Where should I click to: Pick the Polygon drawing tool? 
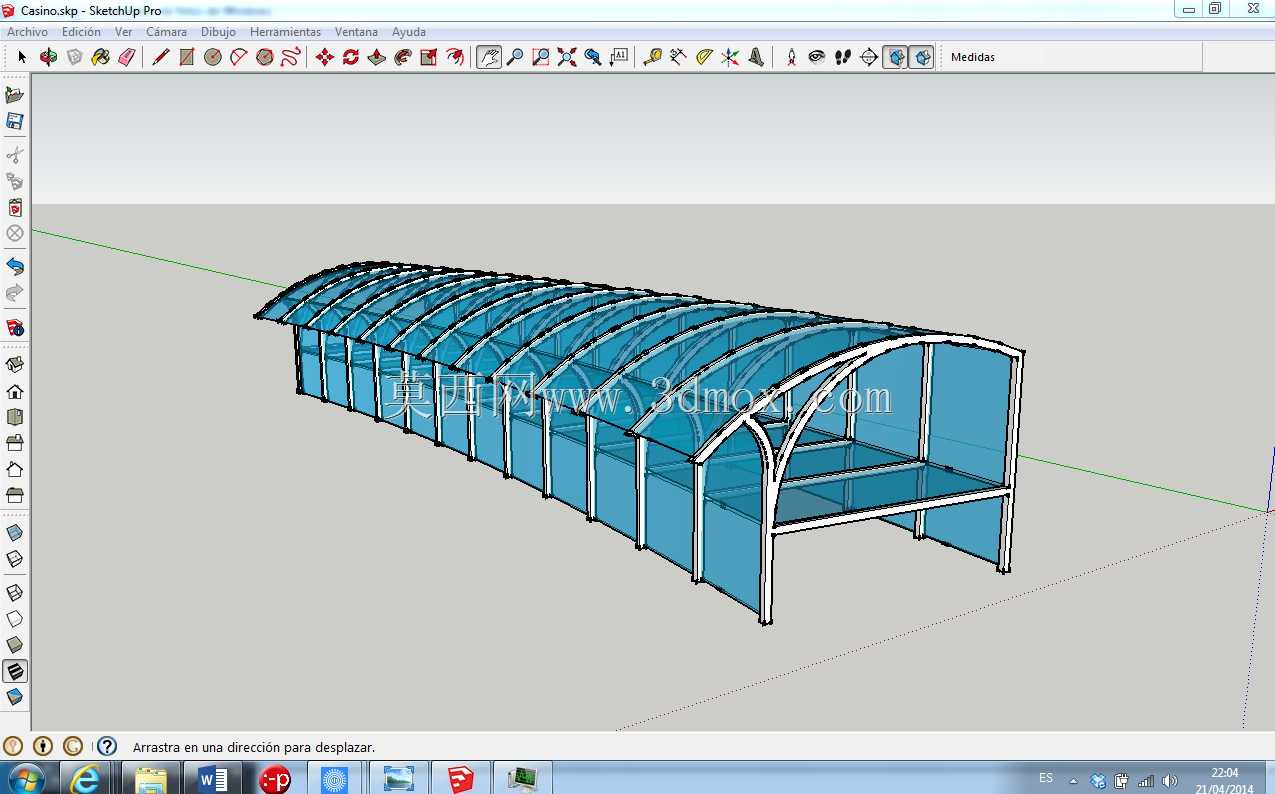tap(265, 57)
